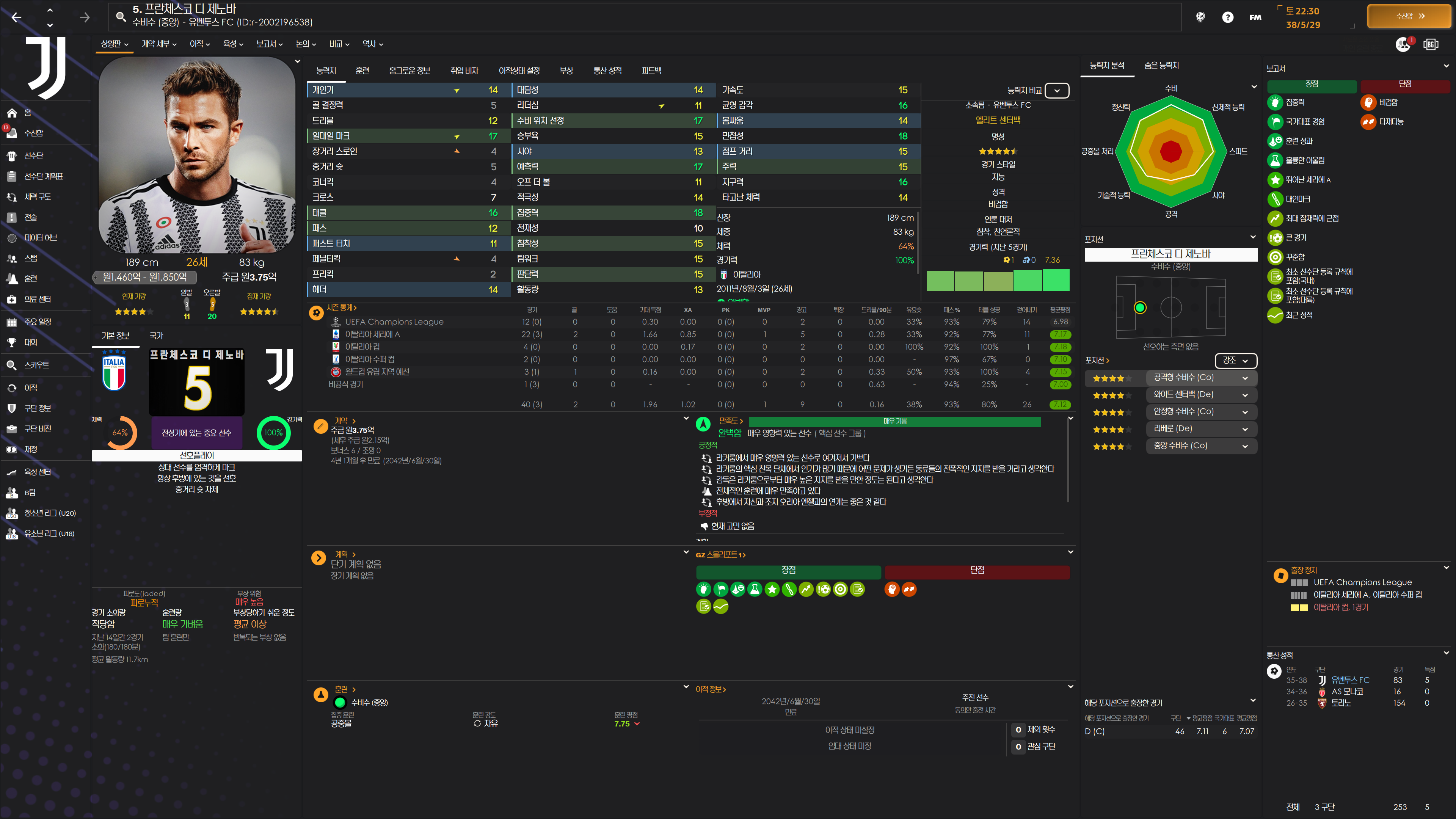Open the 청소년 리그 (U20) sidebar item
Screen dimensions: 1456x819
50,513
